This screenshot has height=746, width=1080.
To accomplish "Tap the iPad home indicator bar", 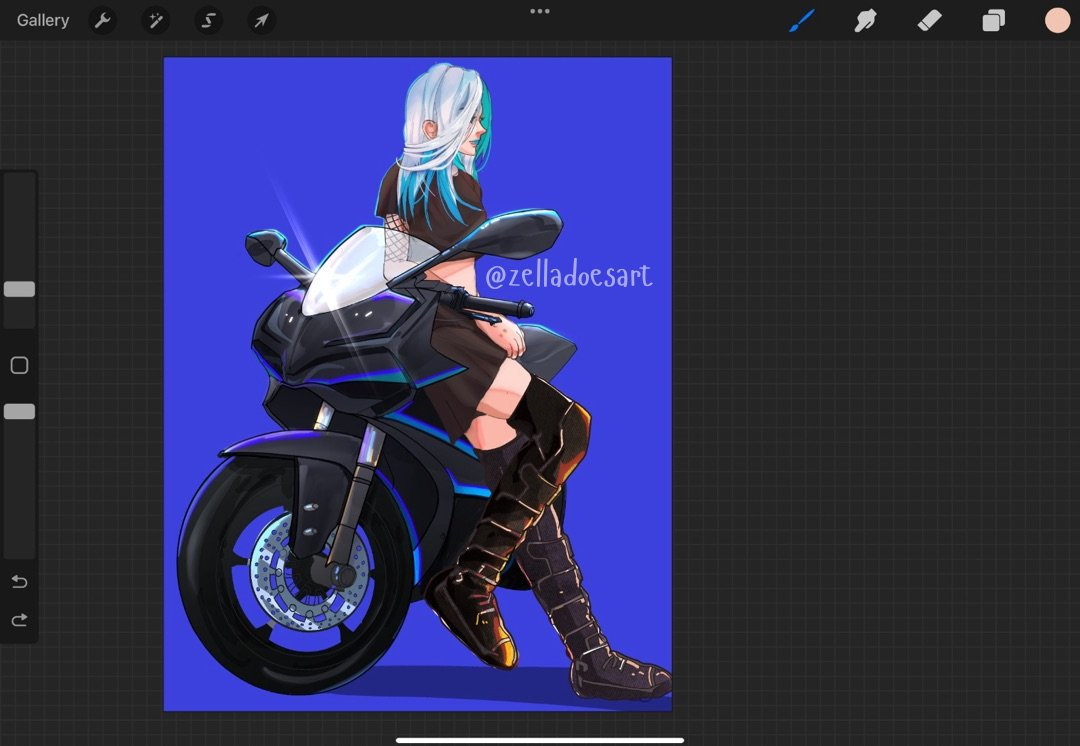I will [x=540, y=740].
